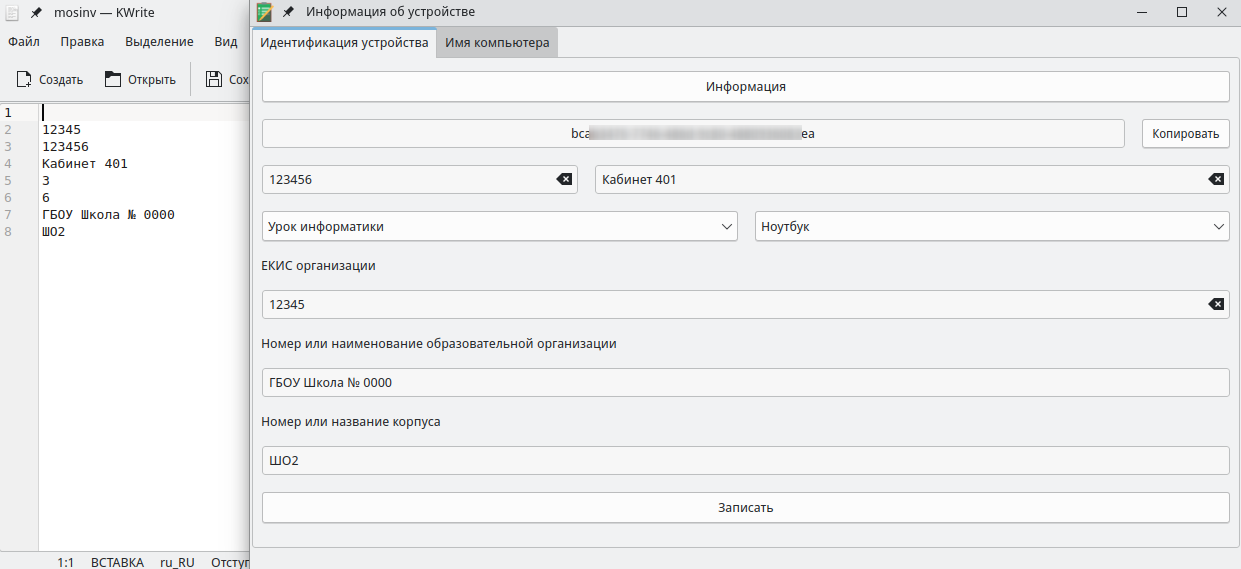The height and width of the screenshot is (569, 1241).
Task: Click the pin icon in dialog title bar
Action: tap(288, 12)
